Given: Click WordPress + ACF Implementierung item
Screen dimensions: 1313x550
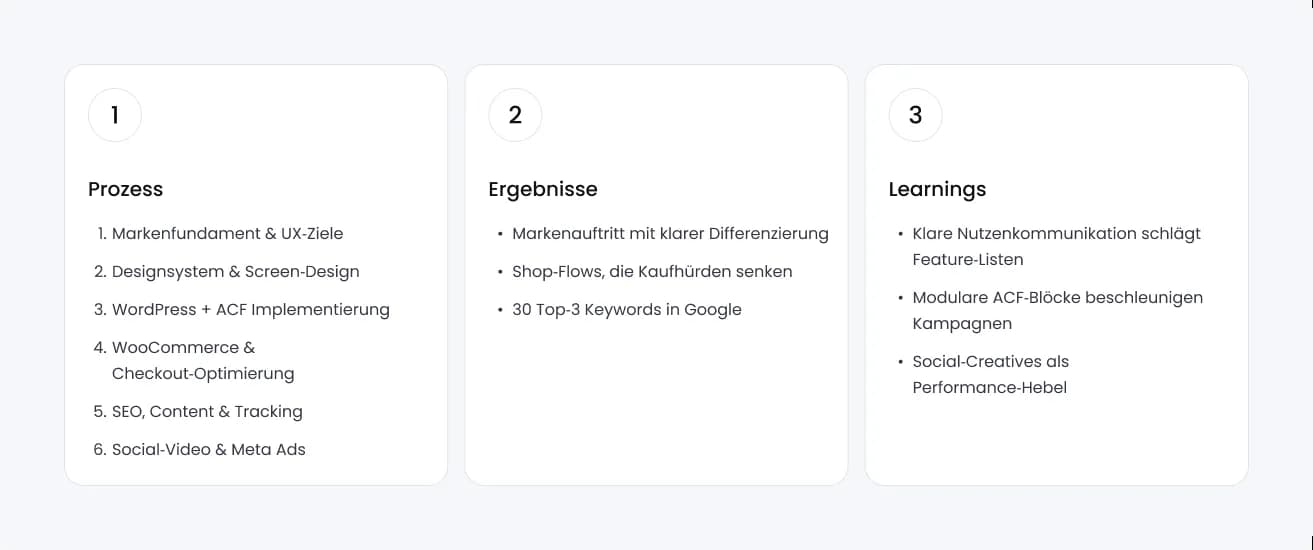Looking at the screenshot, I should pos(250,309).
